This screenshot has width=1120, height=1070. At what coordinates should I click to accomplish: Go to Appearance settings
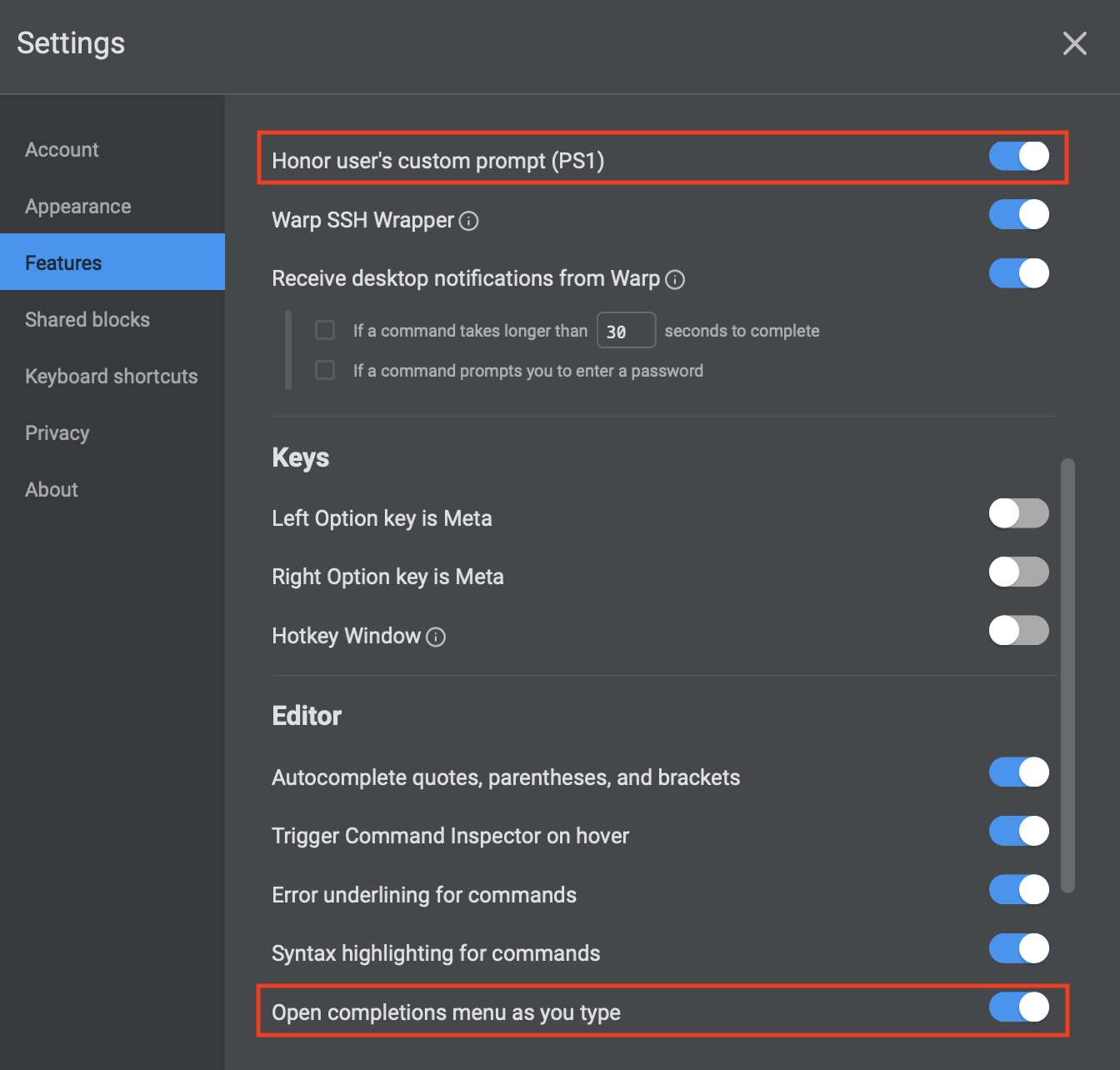point(112,207)
